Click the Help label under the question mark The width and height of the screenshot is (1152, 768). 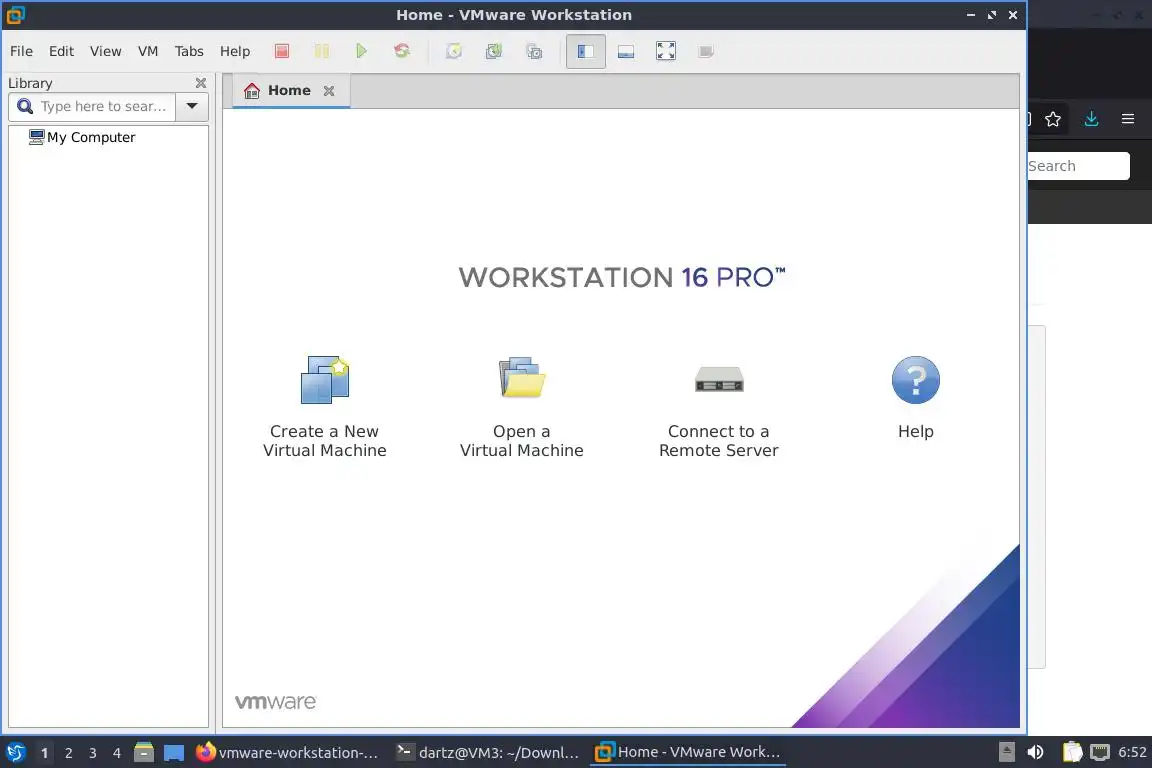pyautogui.click(x=915, y=431)
